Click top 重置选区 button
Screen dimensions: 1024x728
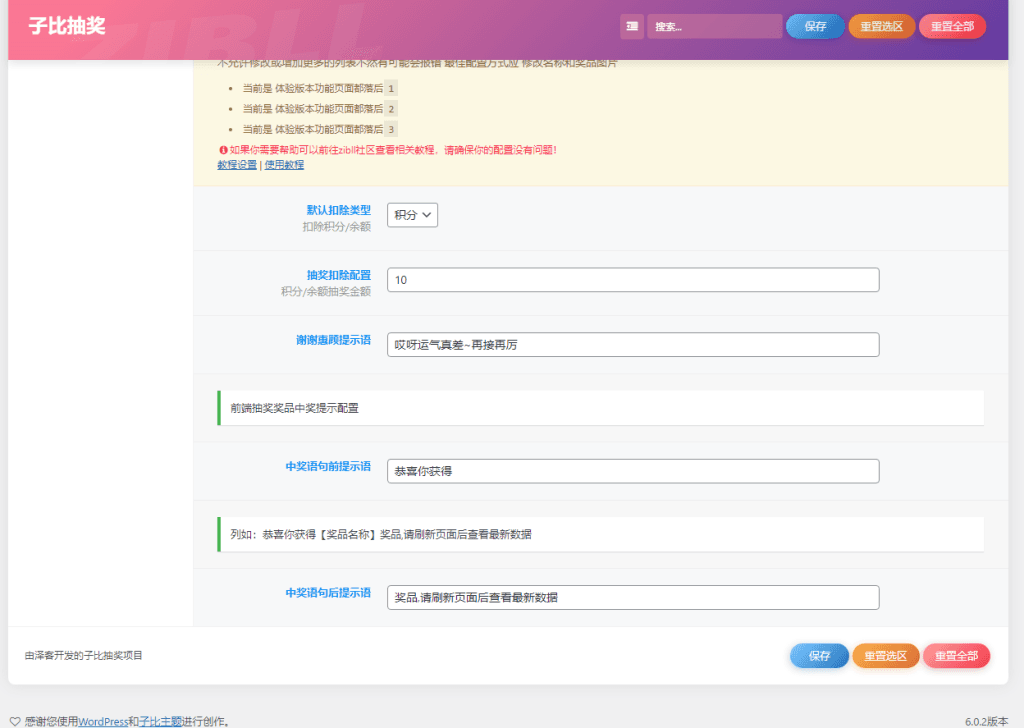pos(881,27)
